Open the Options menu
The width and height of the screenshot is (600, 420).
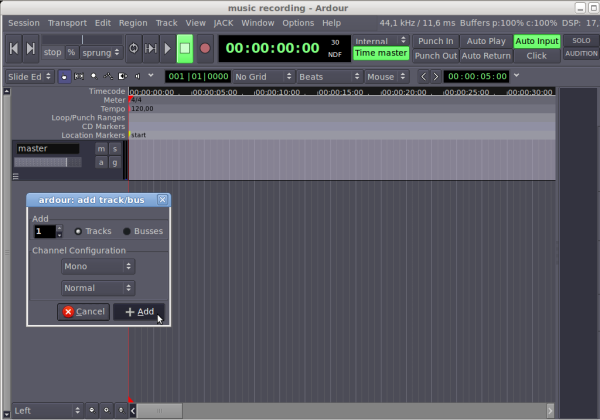(x=298, y=23)
